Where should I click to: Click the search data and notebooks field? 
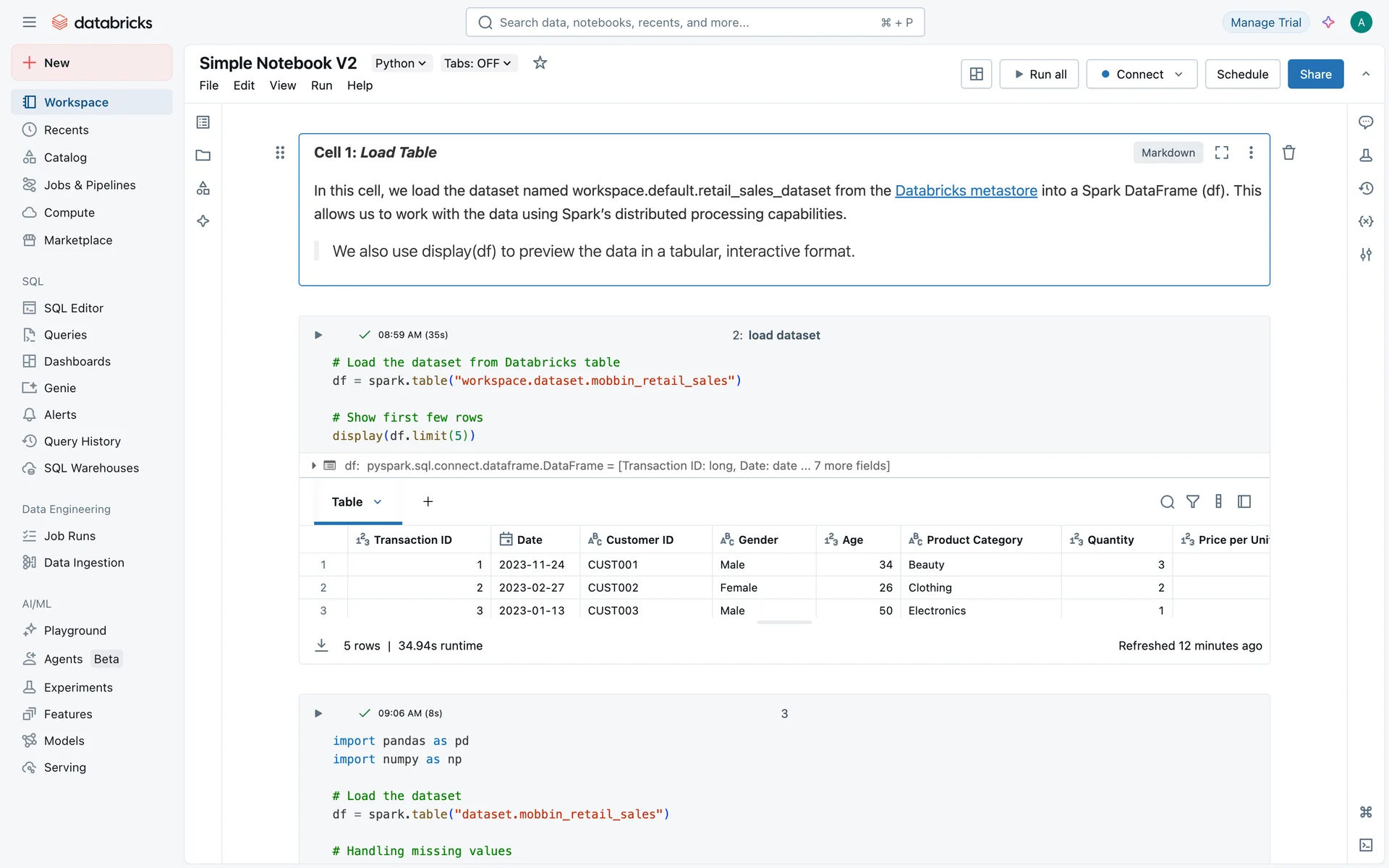click(694, 22)
